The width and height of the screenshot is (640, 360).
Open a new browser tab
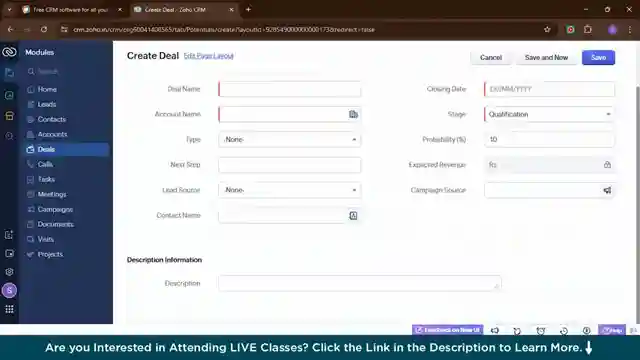(248, 9)
